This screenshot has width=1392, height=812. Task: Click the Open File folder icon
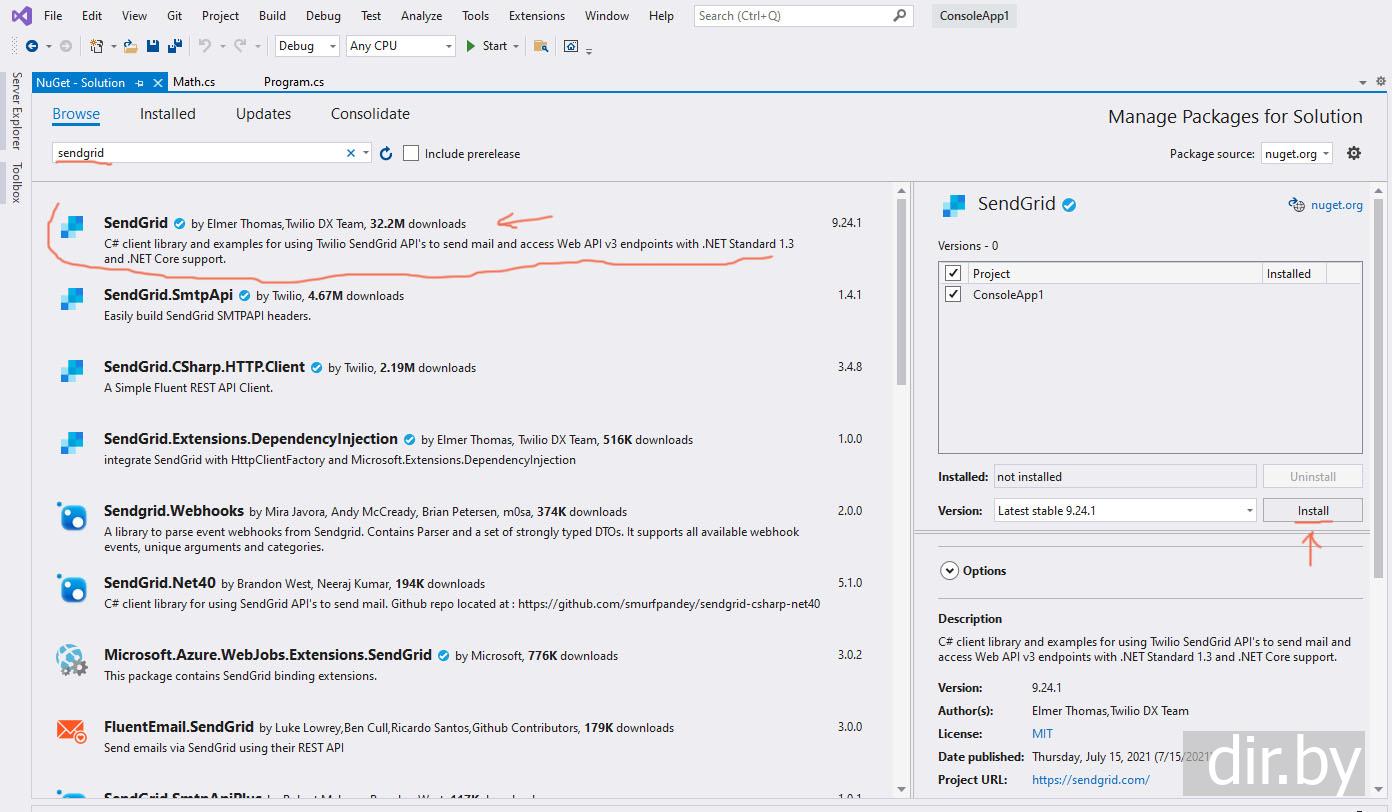tap(131, 46)
